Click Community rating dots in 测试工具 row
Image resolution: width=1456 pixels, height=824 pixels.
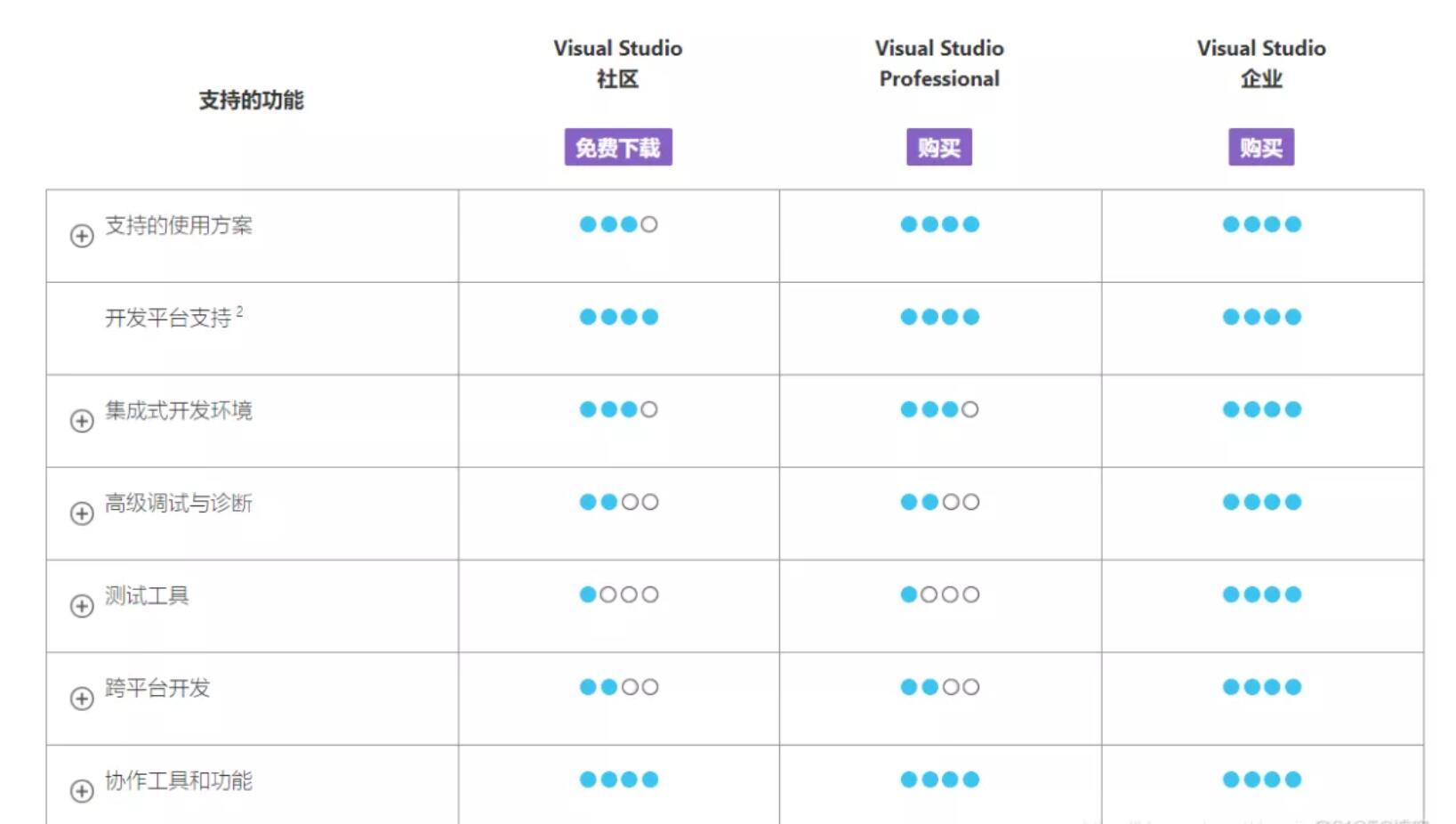pyautogui.click(x=618, y=594)
